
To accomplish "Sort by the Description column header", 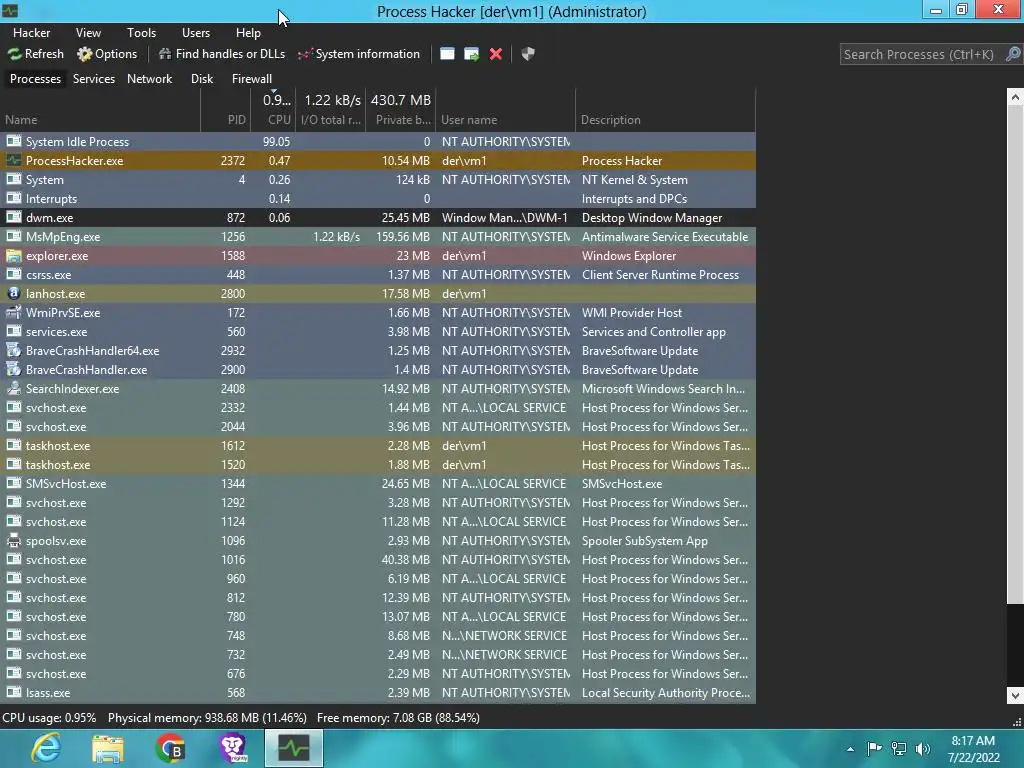I will 665,110.
